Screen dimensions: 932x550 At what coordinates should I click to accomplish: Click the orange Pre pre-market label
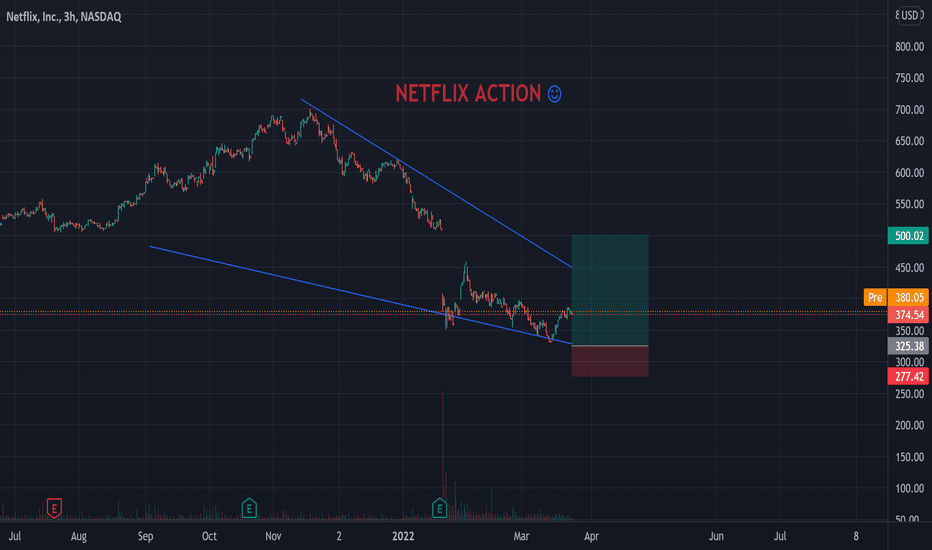[x=875, y=297]
